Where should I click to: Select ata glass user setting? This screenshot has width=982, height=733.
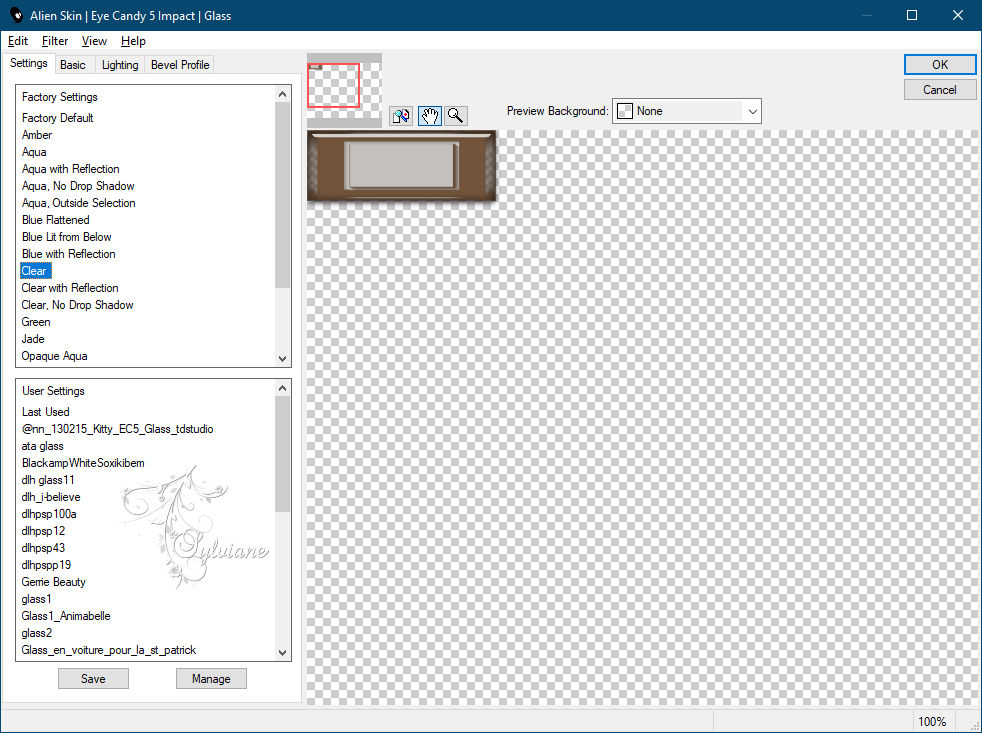tap(43, 445)
